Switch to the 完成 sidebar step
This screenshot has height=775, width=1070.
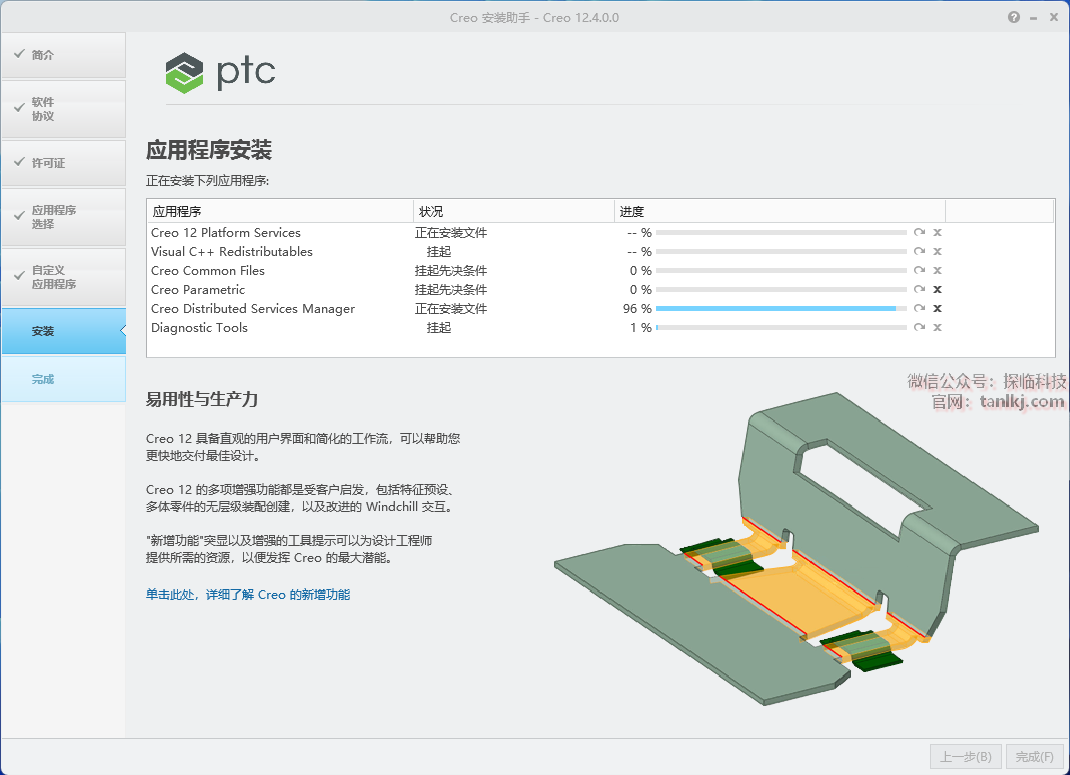[63, 379]
